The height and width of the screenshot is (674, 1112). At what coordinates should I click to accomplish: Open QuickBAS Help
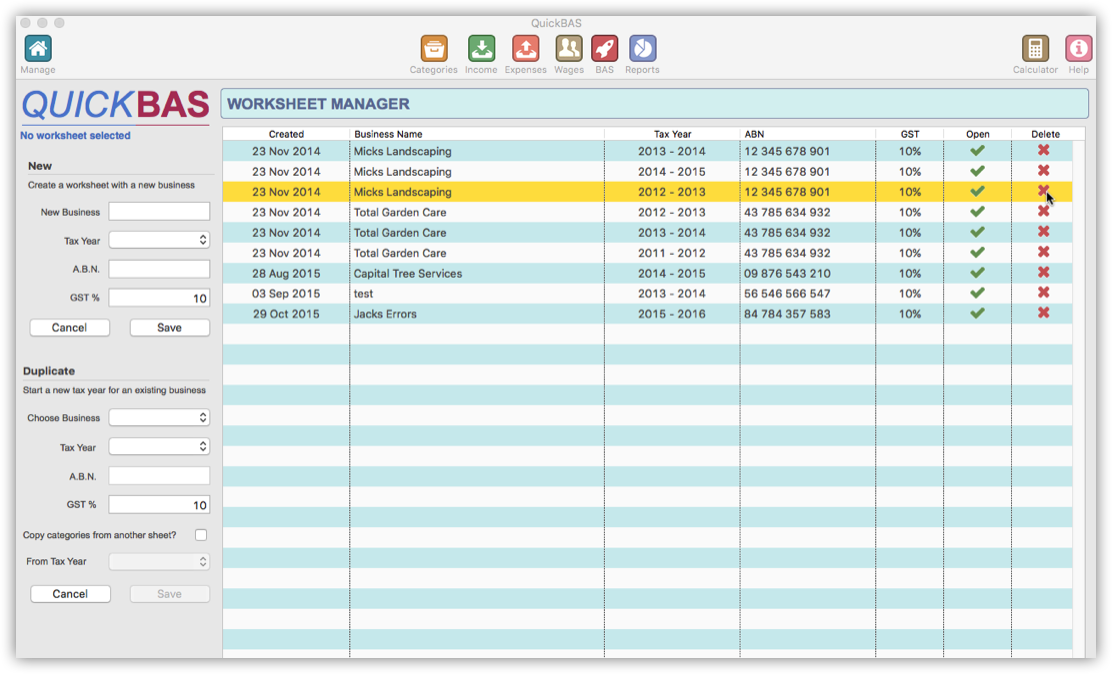coord(1078,47)
